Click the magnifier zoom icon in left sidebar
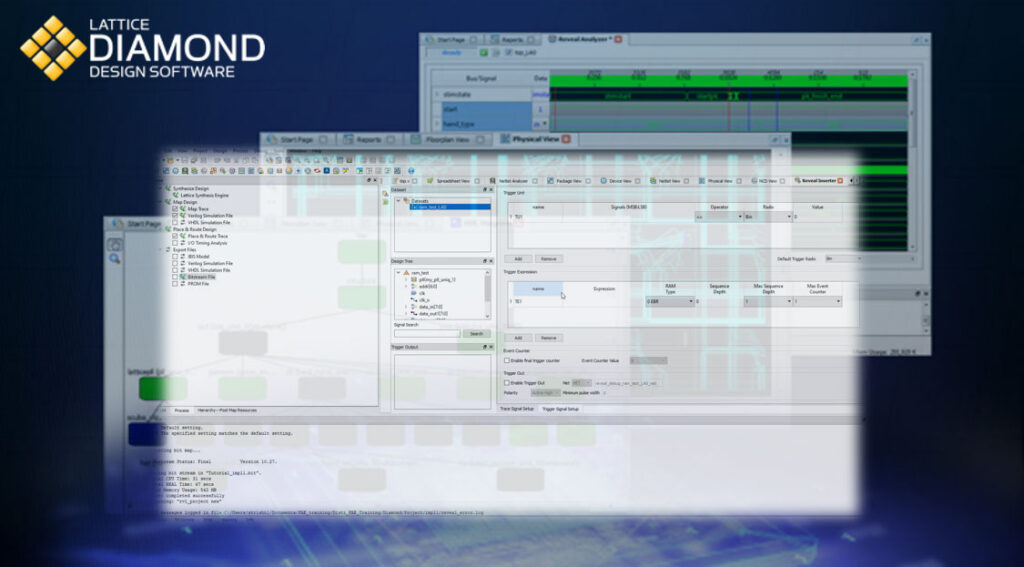This screenshot has height=567, width=1024. pos(115,258)
